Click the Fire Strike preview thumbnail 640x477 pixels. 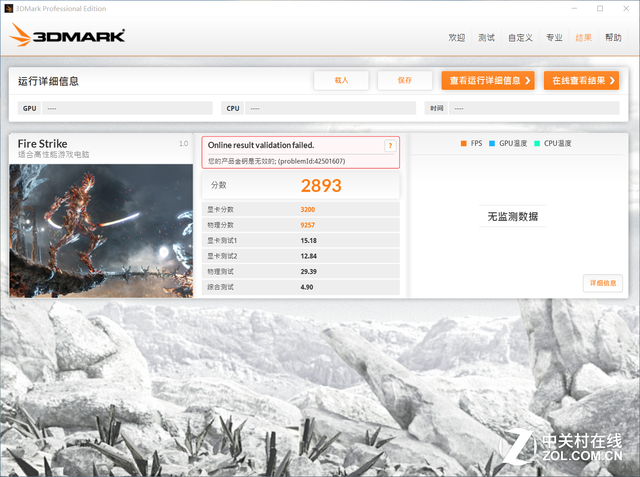(x=101, y=230)
